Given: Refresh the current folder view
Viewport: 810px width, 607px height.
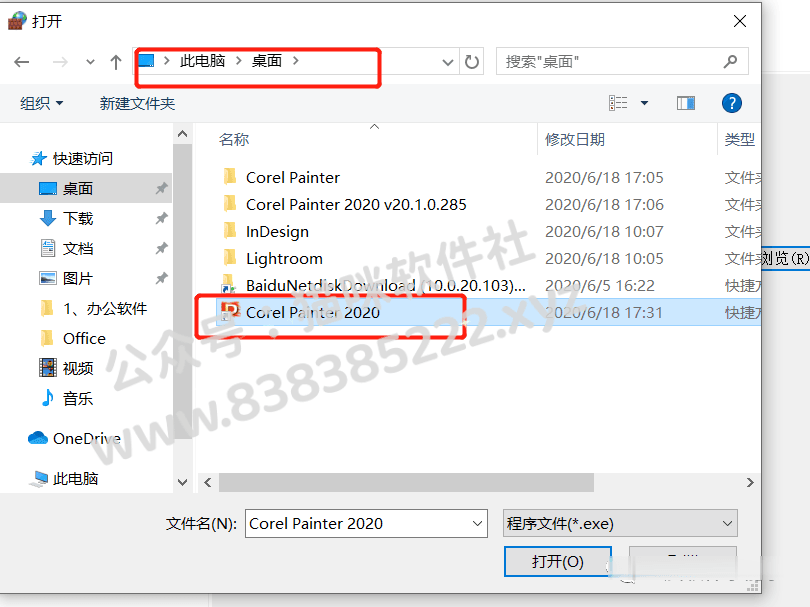Looking at the screenshot, I should (x=472, y=62).
